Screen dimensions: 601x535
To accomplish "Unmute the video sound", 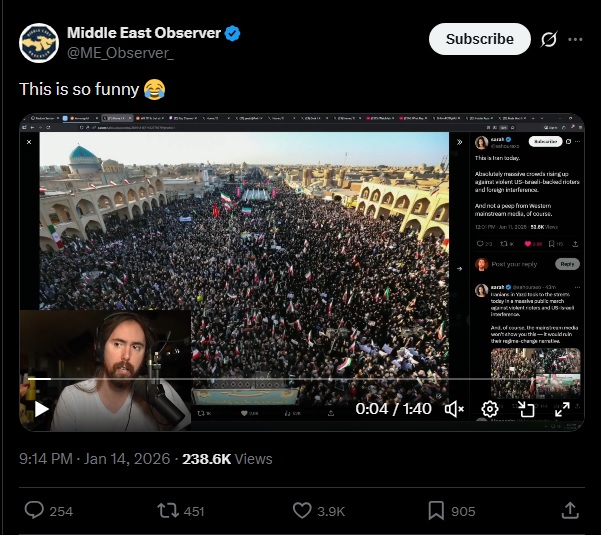I will (454, 409).
